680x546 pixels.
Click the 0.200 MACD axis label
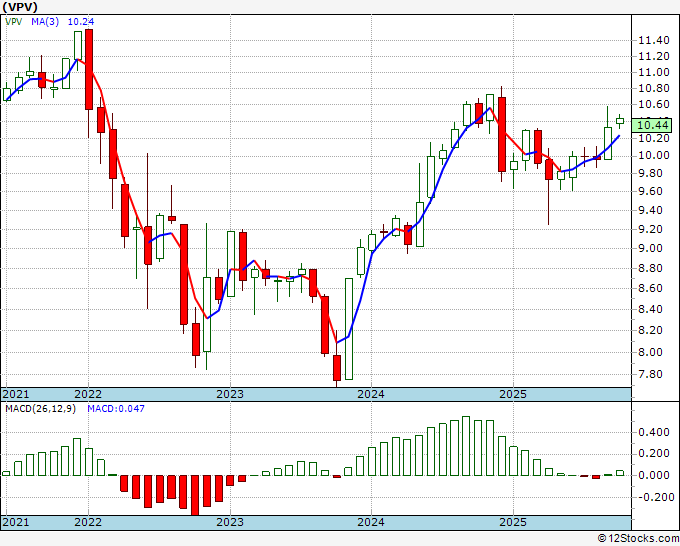(654, 454)
